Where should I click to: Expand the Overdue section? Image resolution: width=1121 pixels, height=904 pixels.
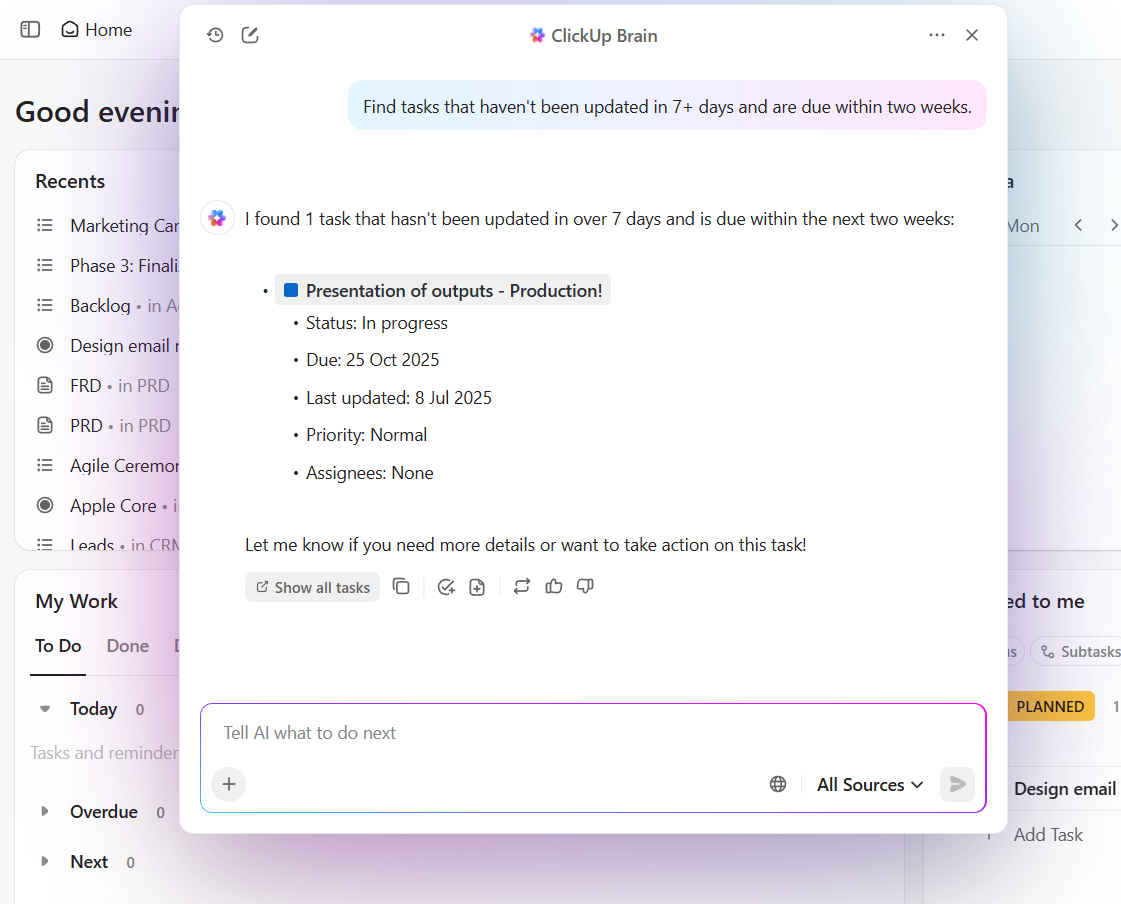pyautogui.click(x=44, y=811)
